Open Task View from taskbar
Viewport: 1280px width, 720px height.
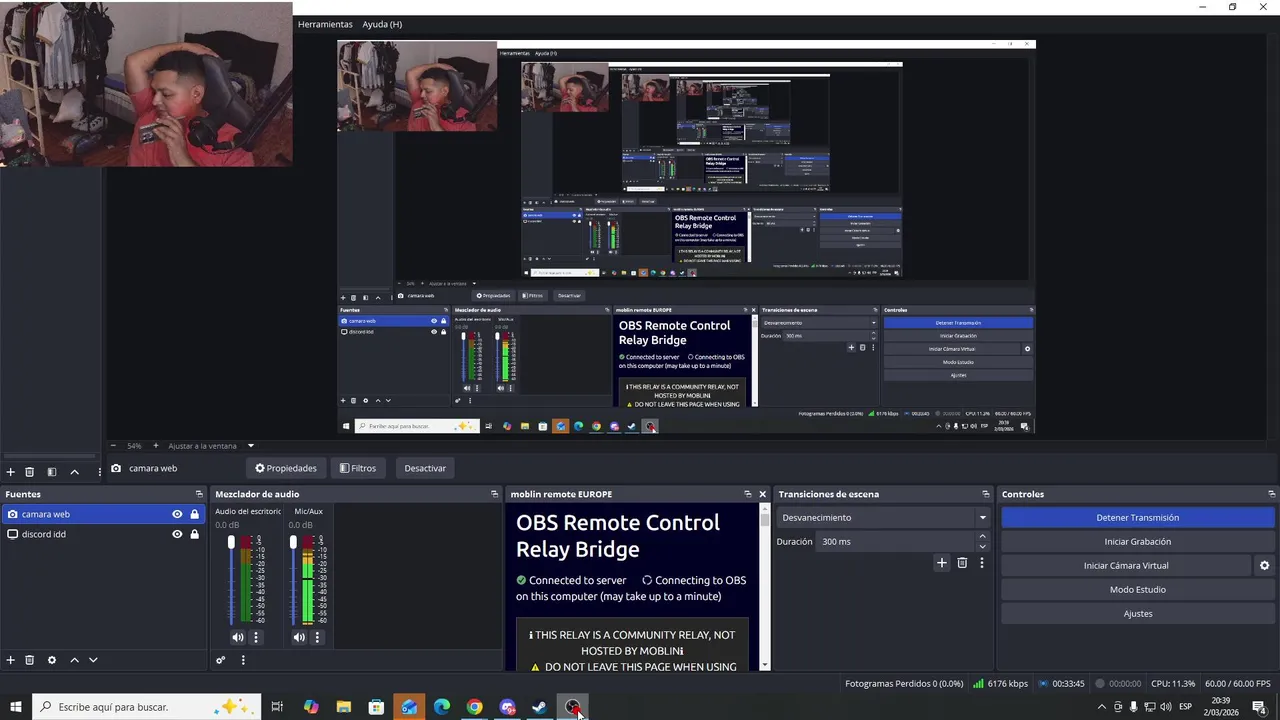point(277,707)
